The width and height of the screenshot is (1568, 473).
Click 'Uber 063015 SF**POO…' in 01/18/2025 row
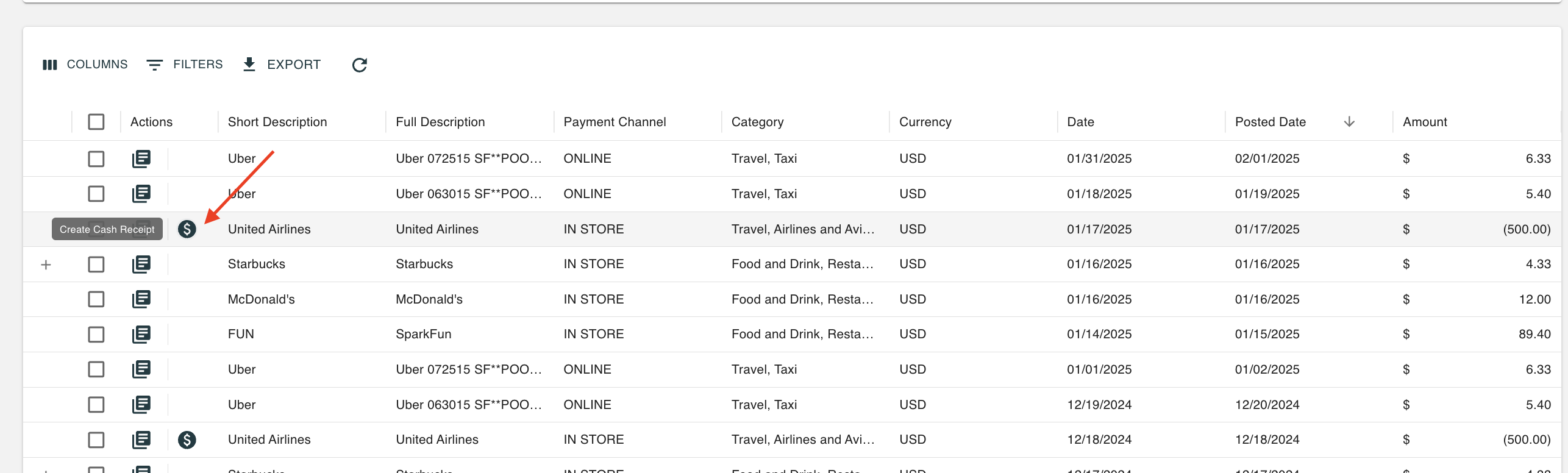(x=469, y=194)
